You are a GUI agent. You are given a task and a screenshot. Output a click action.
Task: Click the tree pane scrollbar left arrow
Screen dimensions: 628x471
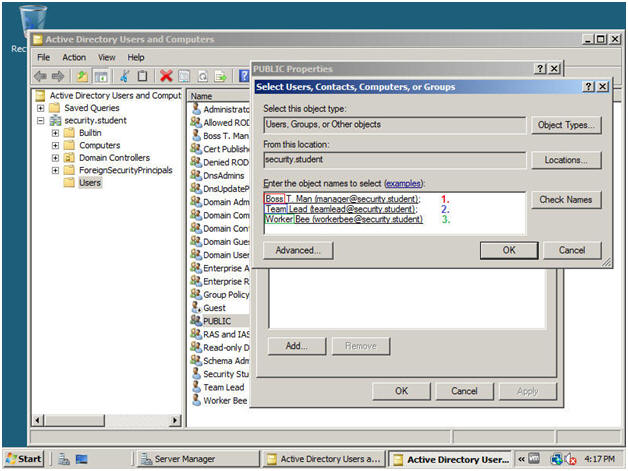pos(38,420)
